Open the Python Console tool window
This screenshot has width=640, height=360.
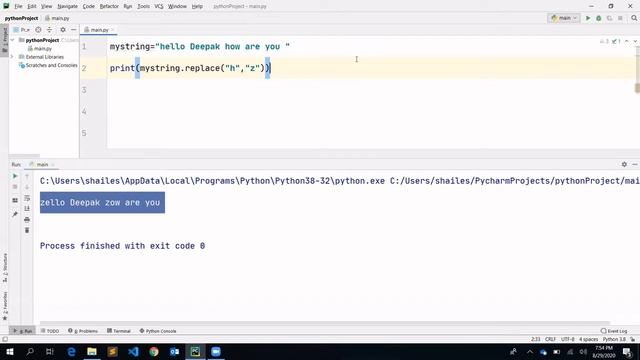[158, 331]
